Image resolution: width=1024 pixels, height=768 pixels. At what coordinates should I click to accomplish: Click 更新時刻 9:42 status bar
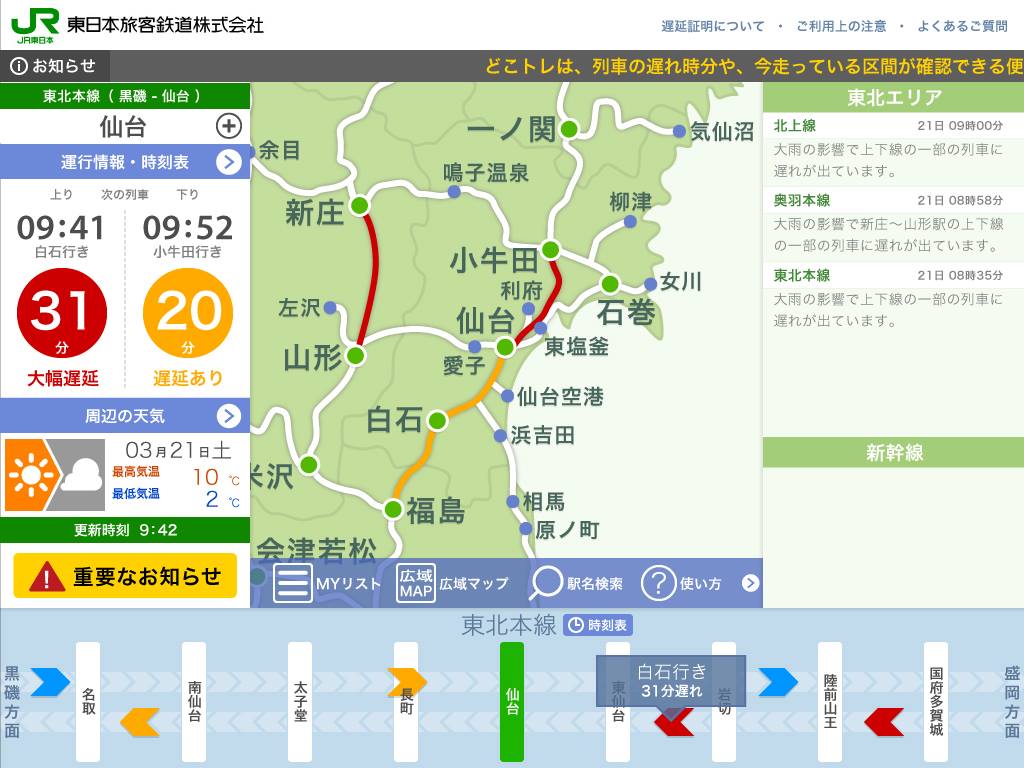(125, 530)
